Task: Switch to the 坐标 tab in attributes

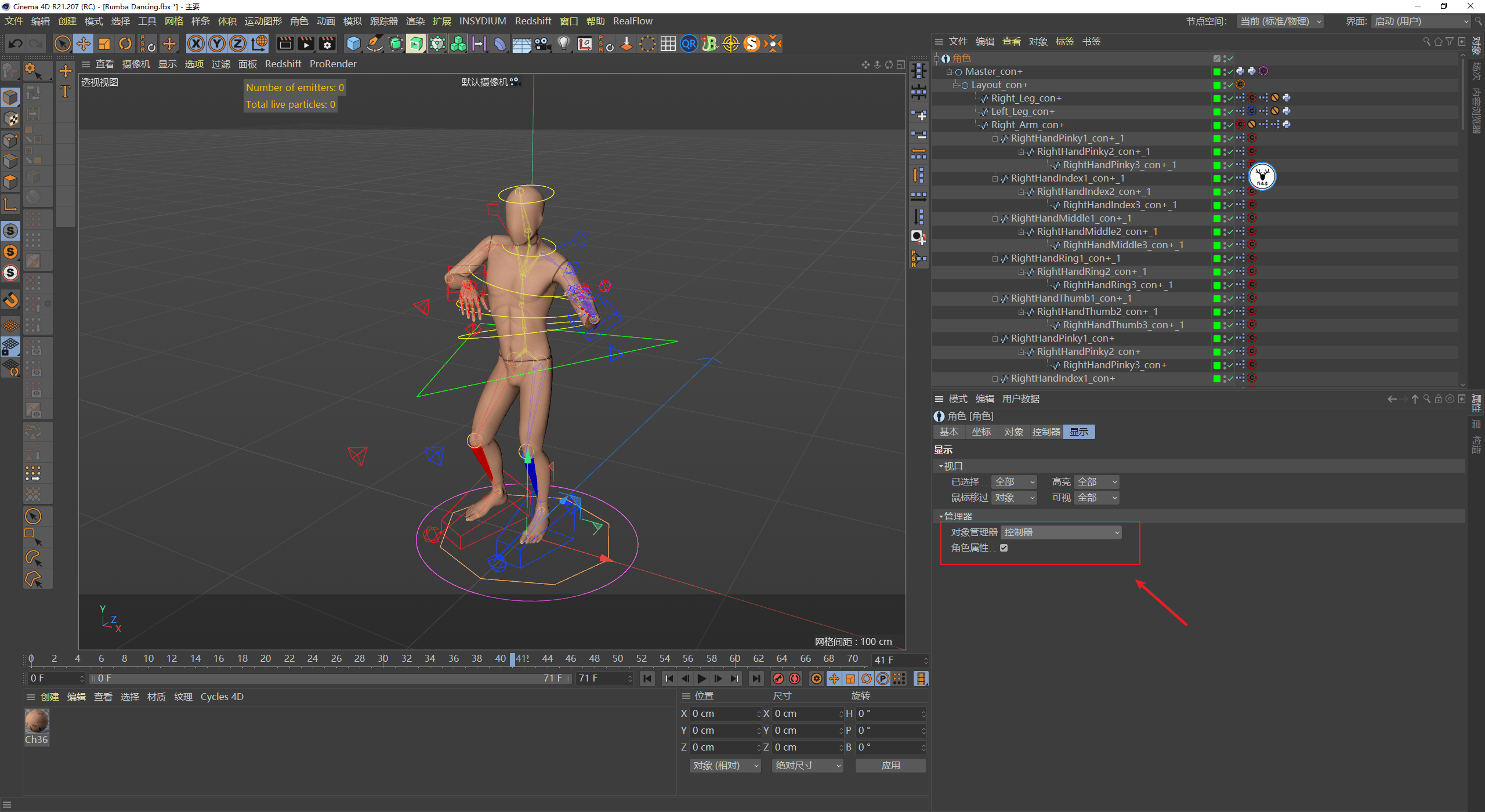Action: (x=981, y=432)
